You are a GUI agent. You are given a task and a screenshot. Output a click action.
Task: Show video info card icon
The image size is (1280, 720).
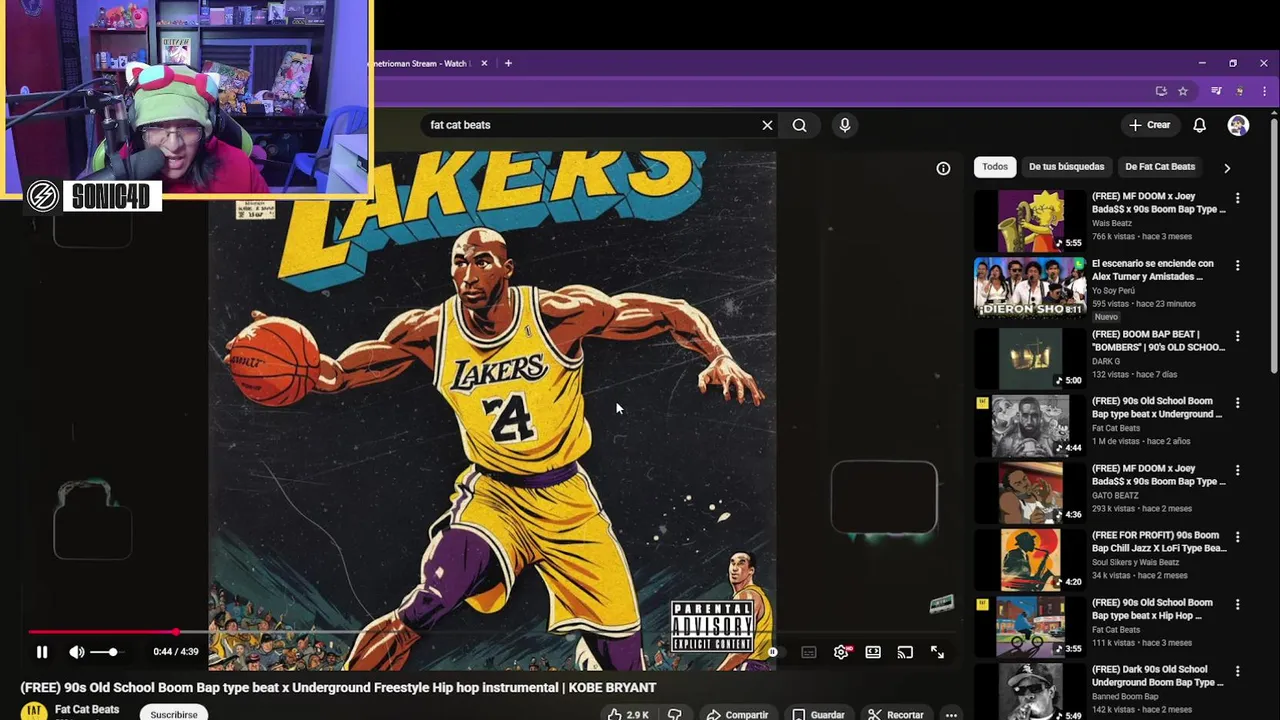943,169
